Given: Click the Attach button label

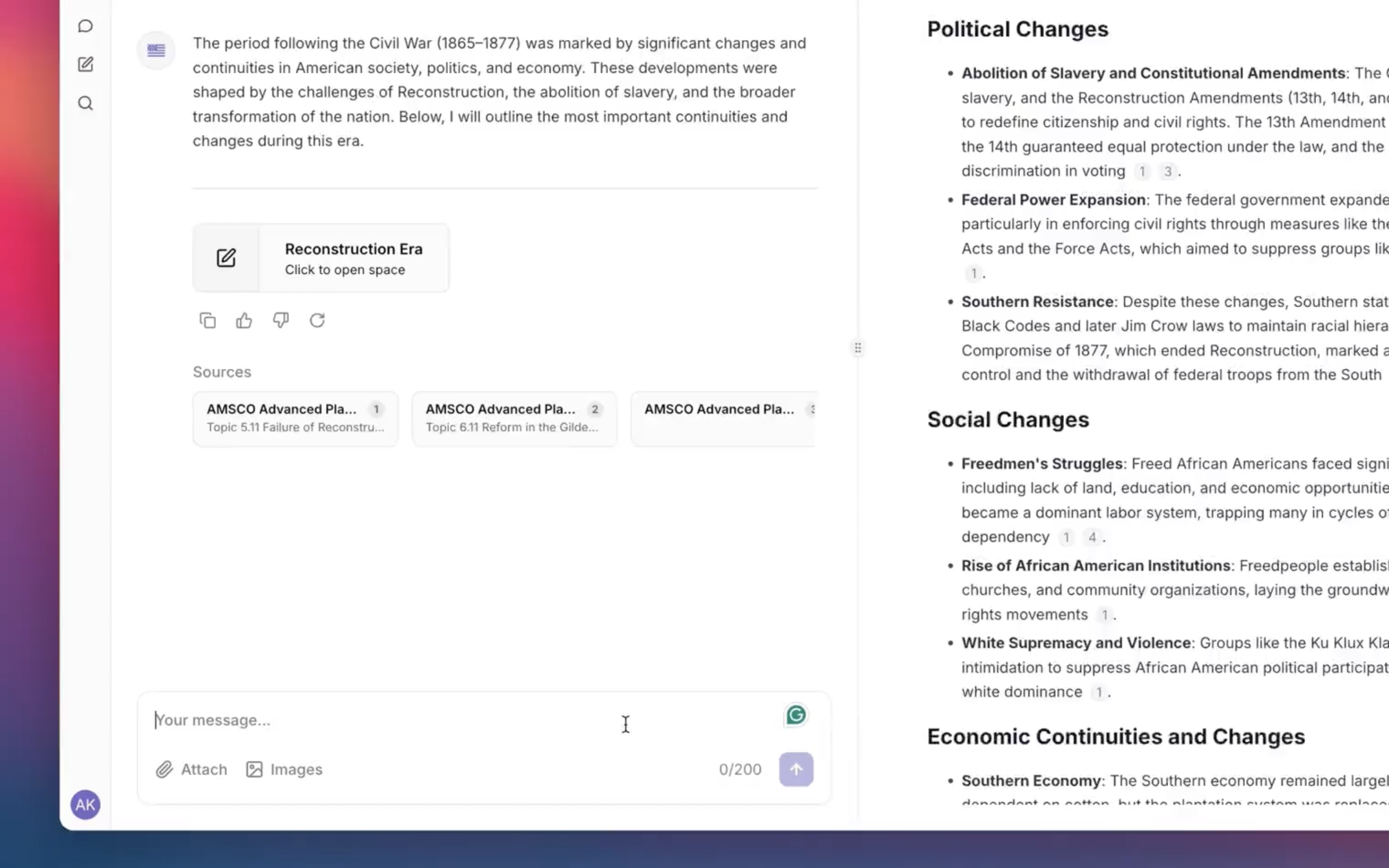Looking at the screenshot, I should click(x=204, y=769).
